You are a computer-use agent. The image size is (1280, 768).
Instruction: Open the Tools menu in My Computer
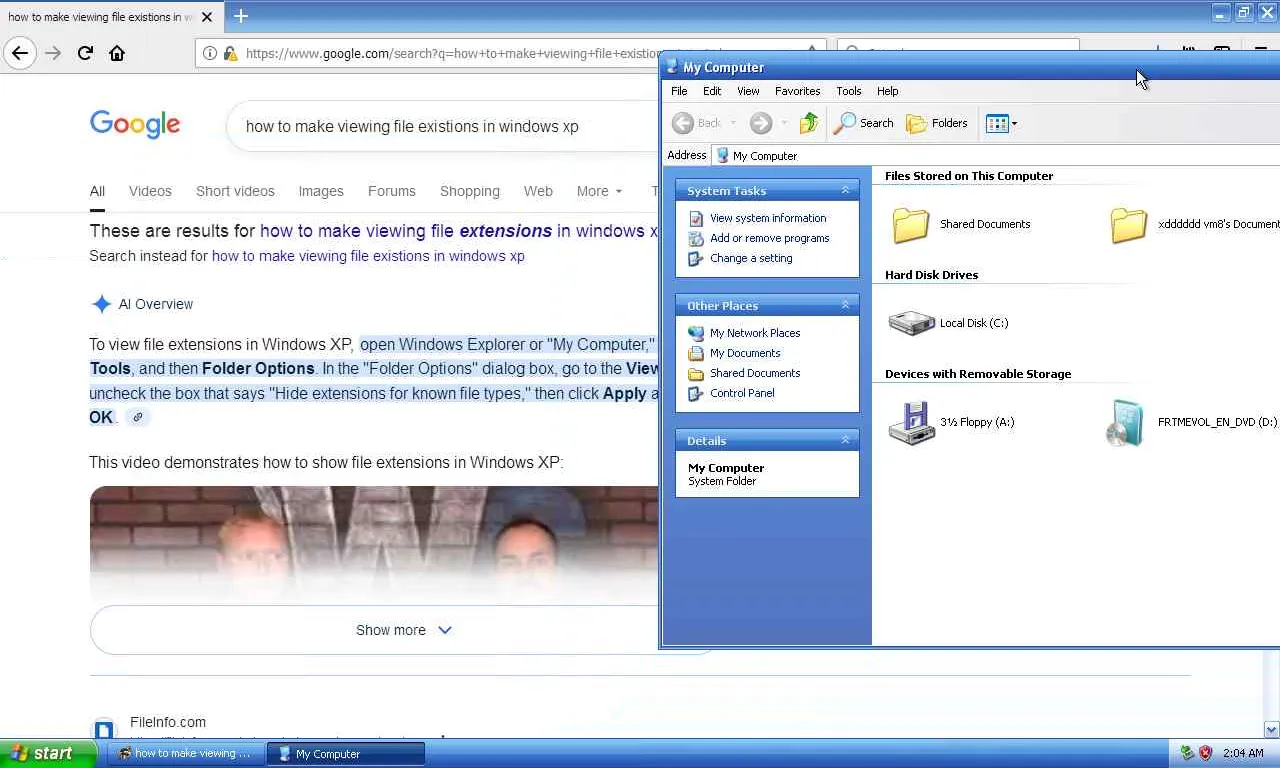(x=848, y=91)
